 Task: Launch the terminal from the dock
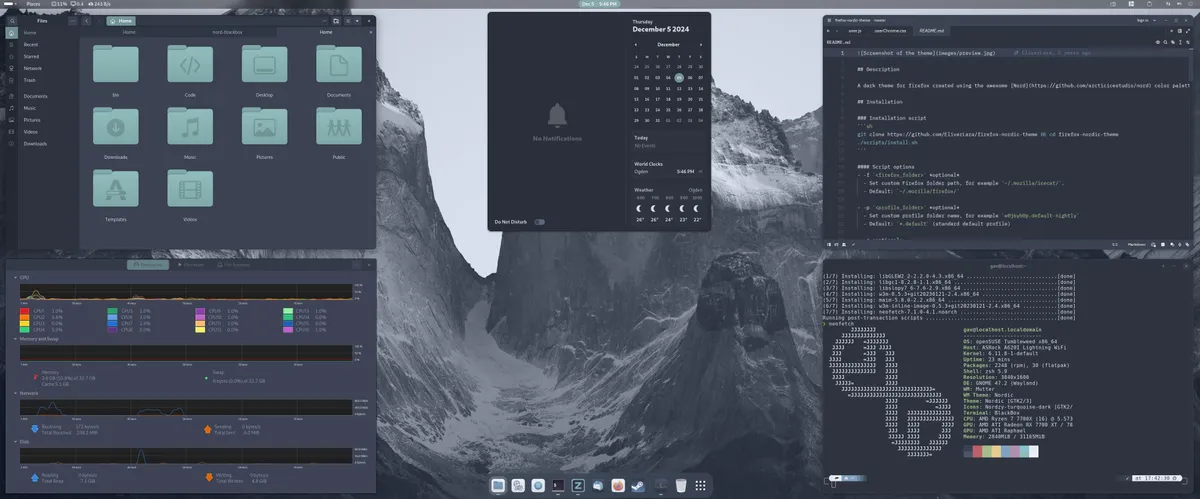(559, 485)
